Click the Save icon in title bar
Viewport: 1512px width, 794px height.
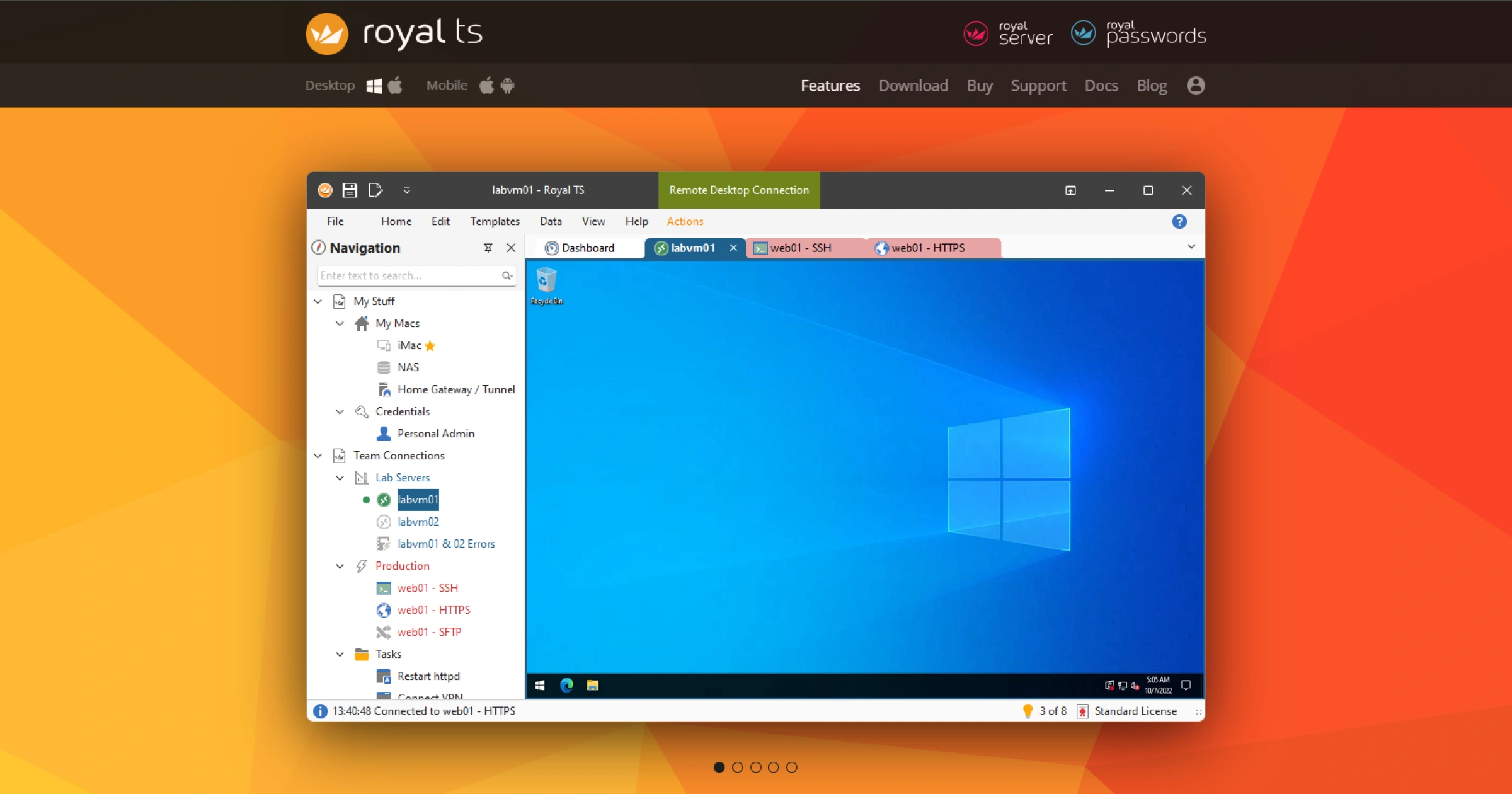tap(350, 190)
